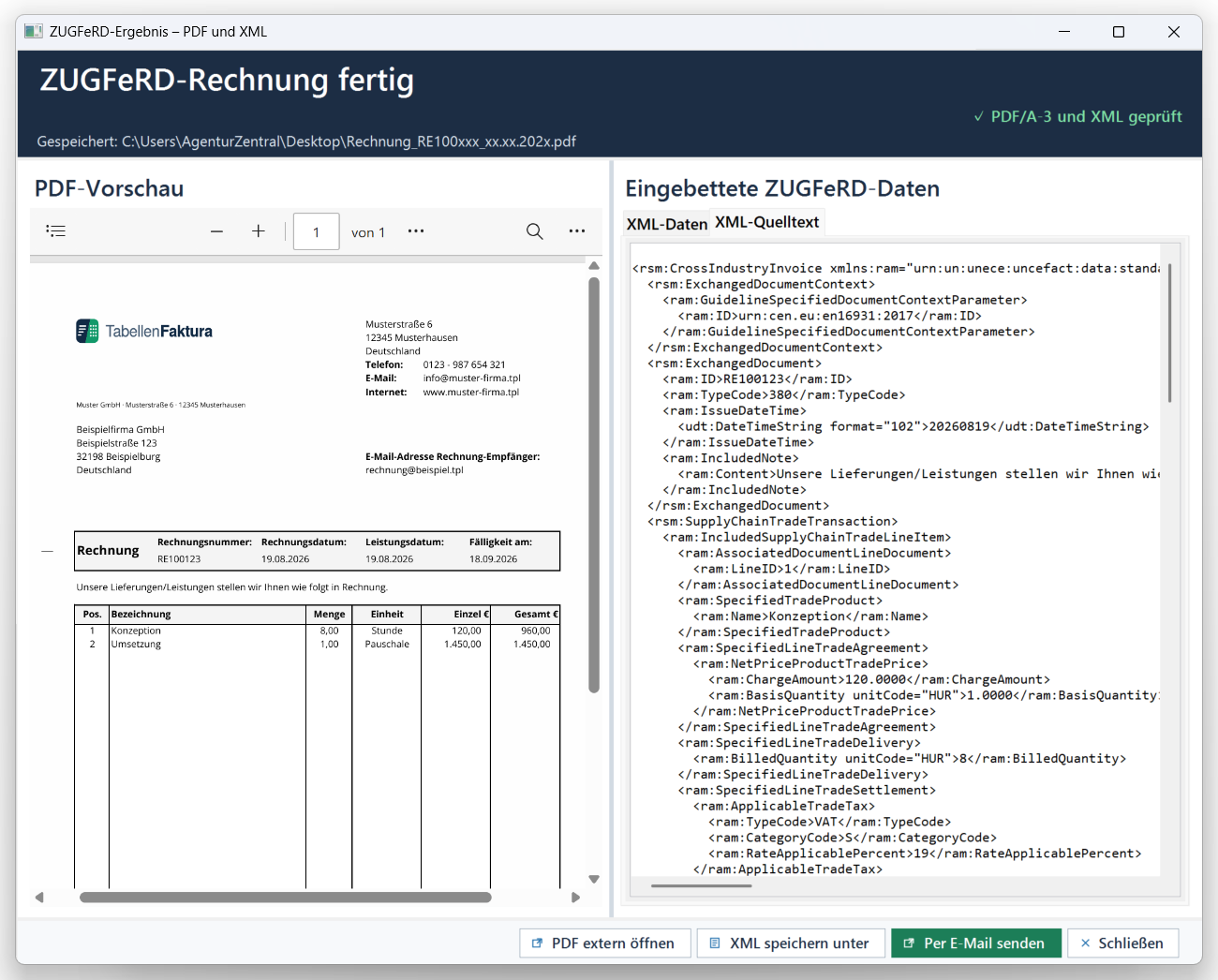The height and width of the screenshot is (980, 1218).
Task: Click invoice number 'RE100123' in preview
Action: click(x=179, y=559)
